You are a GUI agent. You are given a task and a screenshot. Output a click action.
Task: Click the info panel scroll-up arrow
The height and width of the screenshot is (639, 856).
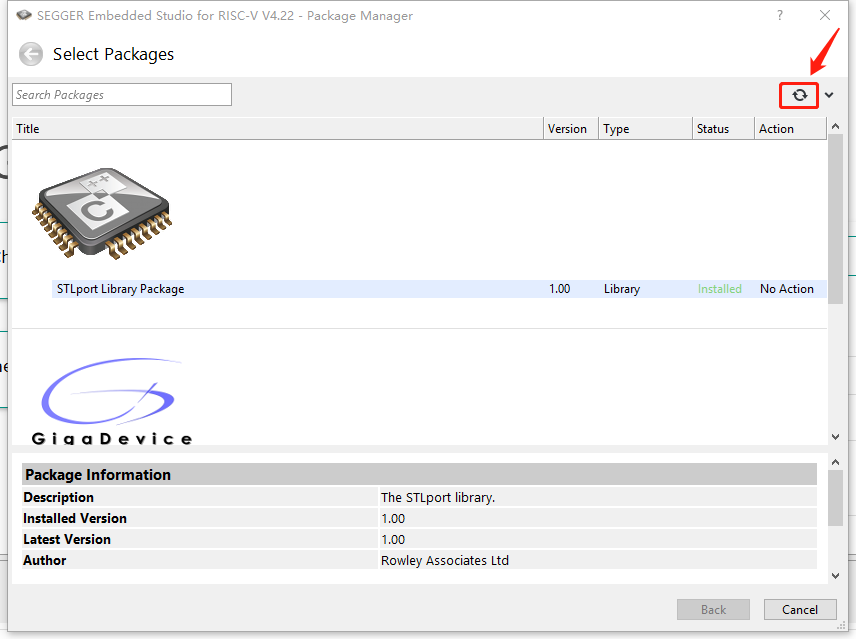835,462
